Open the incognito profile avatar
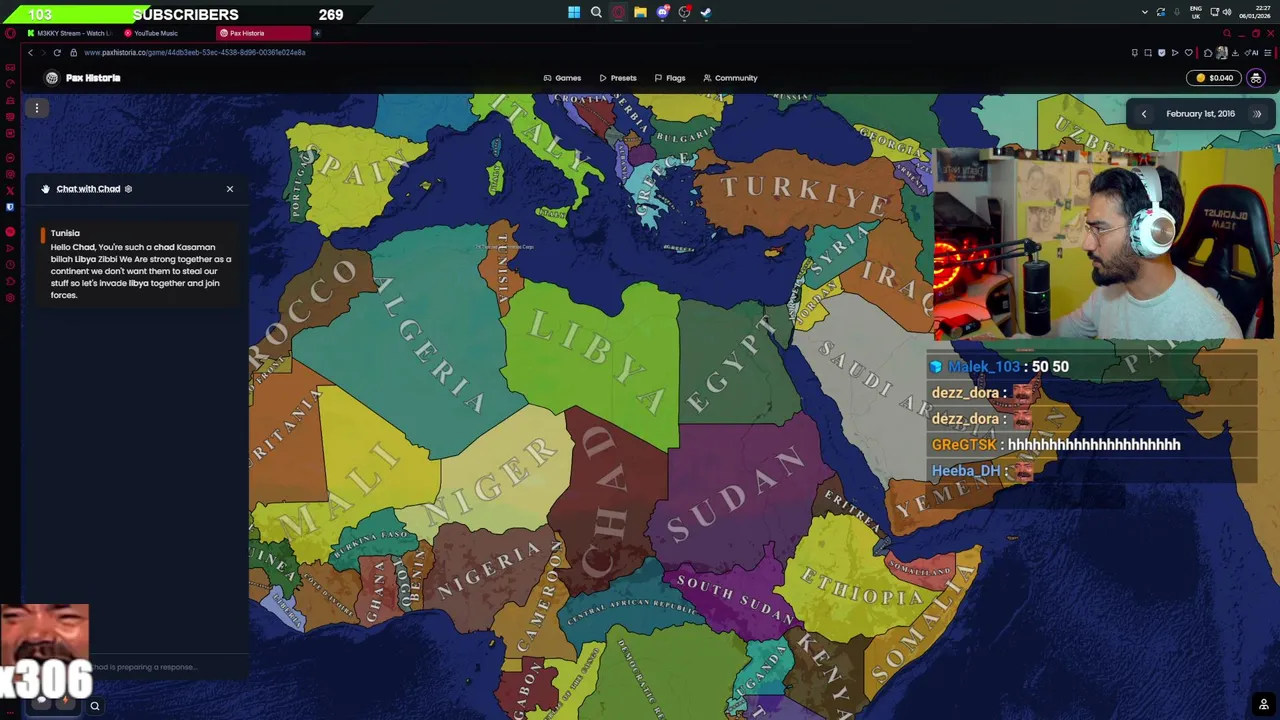This screenshot has width=1280, height=720. click(1256, 78)
